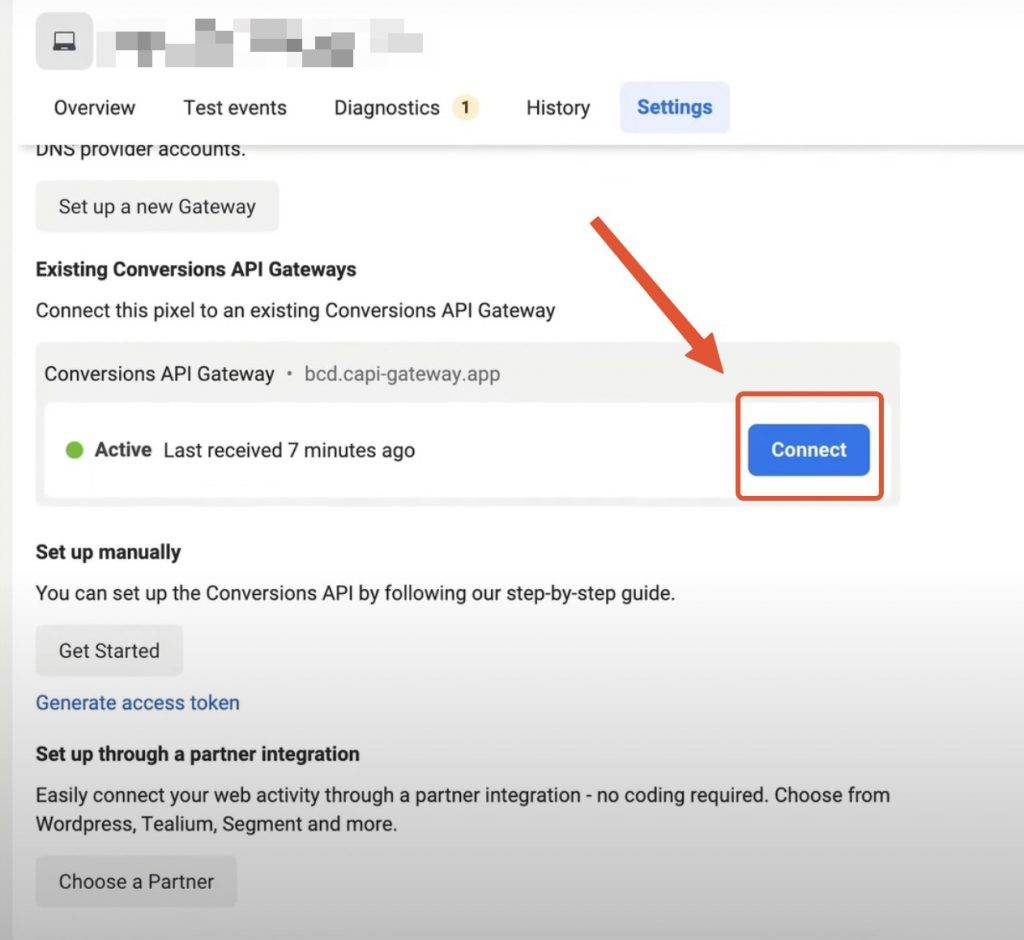Switch to the Overview tab
1024x940 pixels.
click(94, 107)
